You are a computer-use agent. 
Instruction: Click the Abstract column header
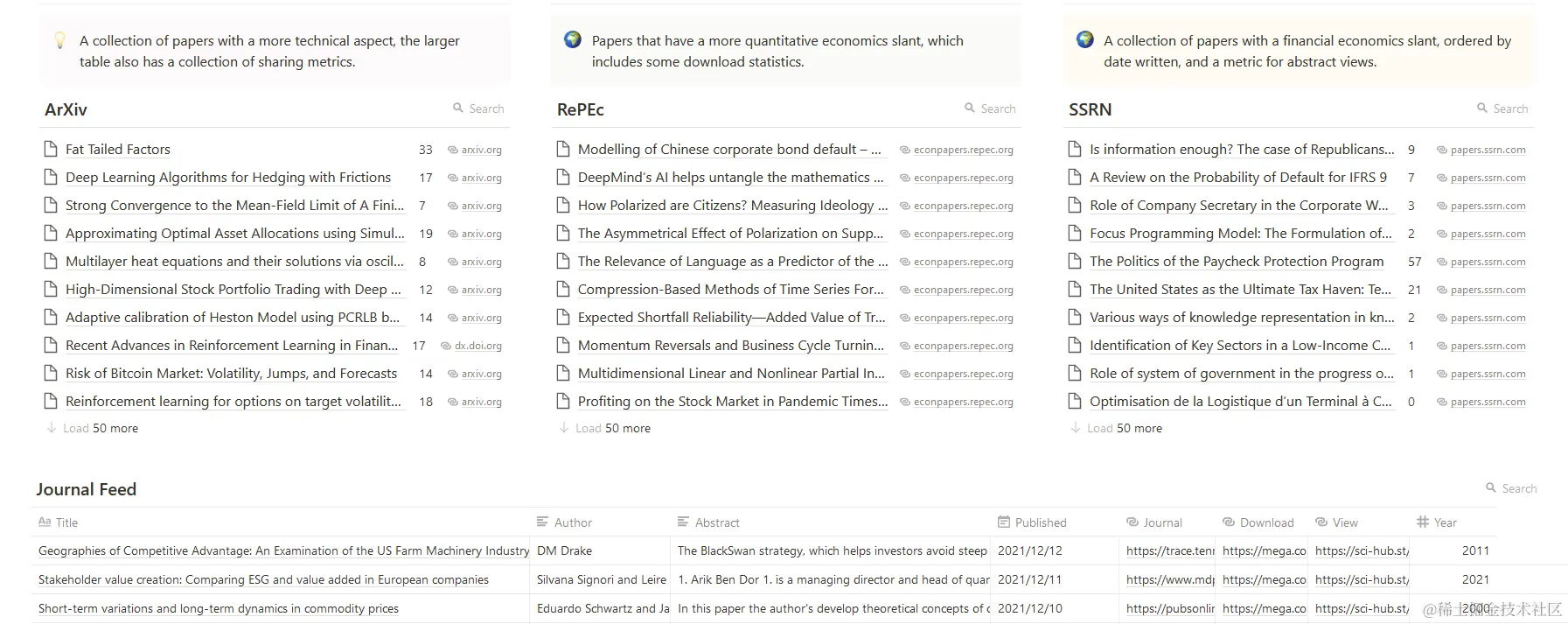pyautogui.click(x=708, y=522)
